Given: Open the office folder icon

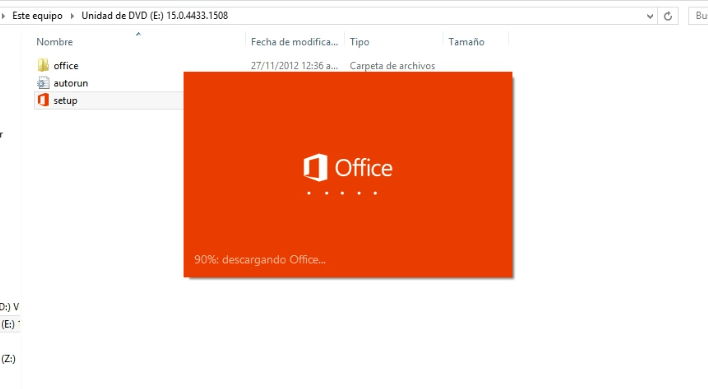Looking at the screenshot, I should click(43, 65).
